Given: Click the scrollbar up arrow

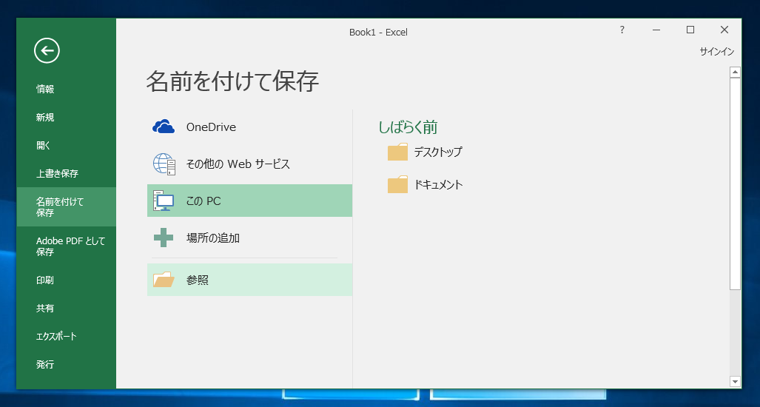Looking at the screenshot, I should coord(735,73).
